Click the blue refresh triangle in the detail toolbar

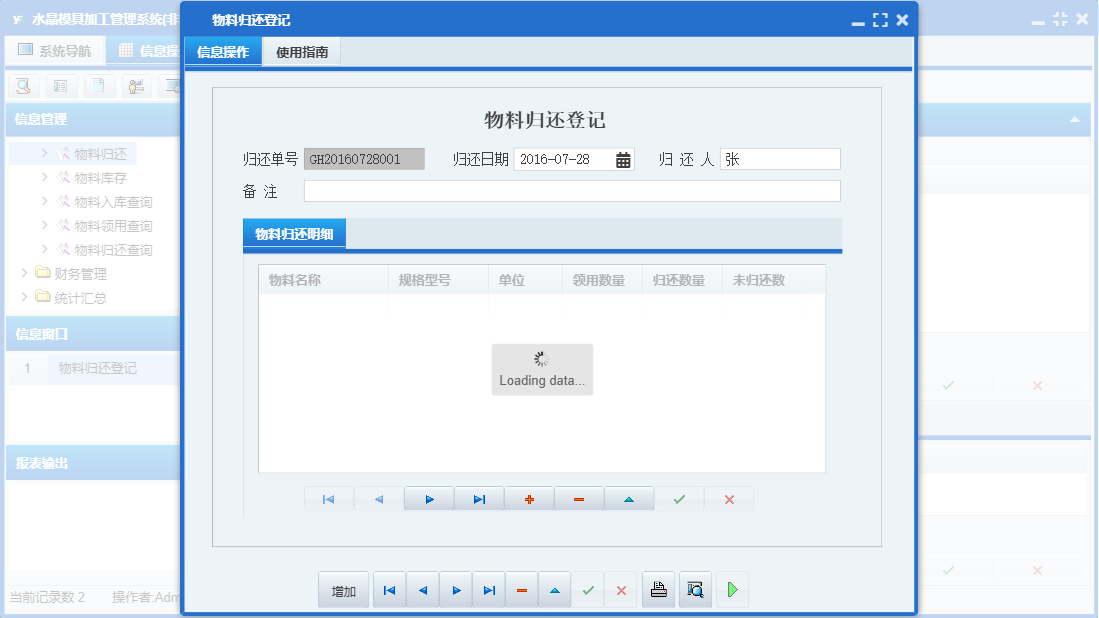point(629,498)
